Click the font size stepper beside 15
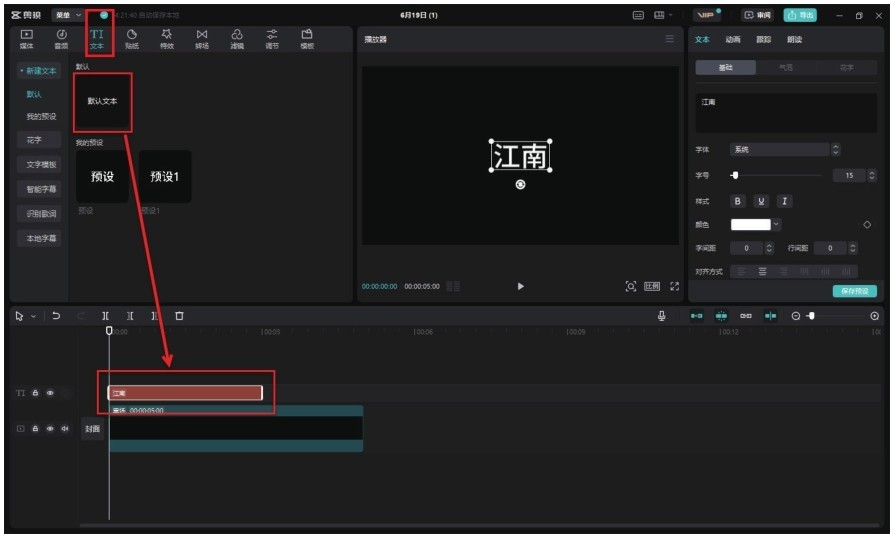 coord(871,175)
